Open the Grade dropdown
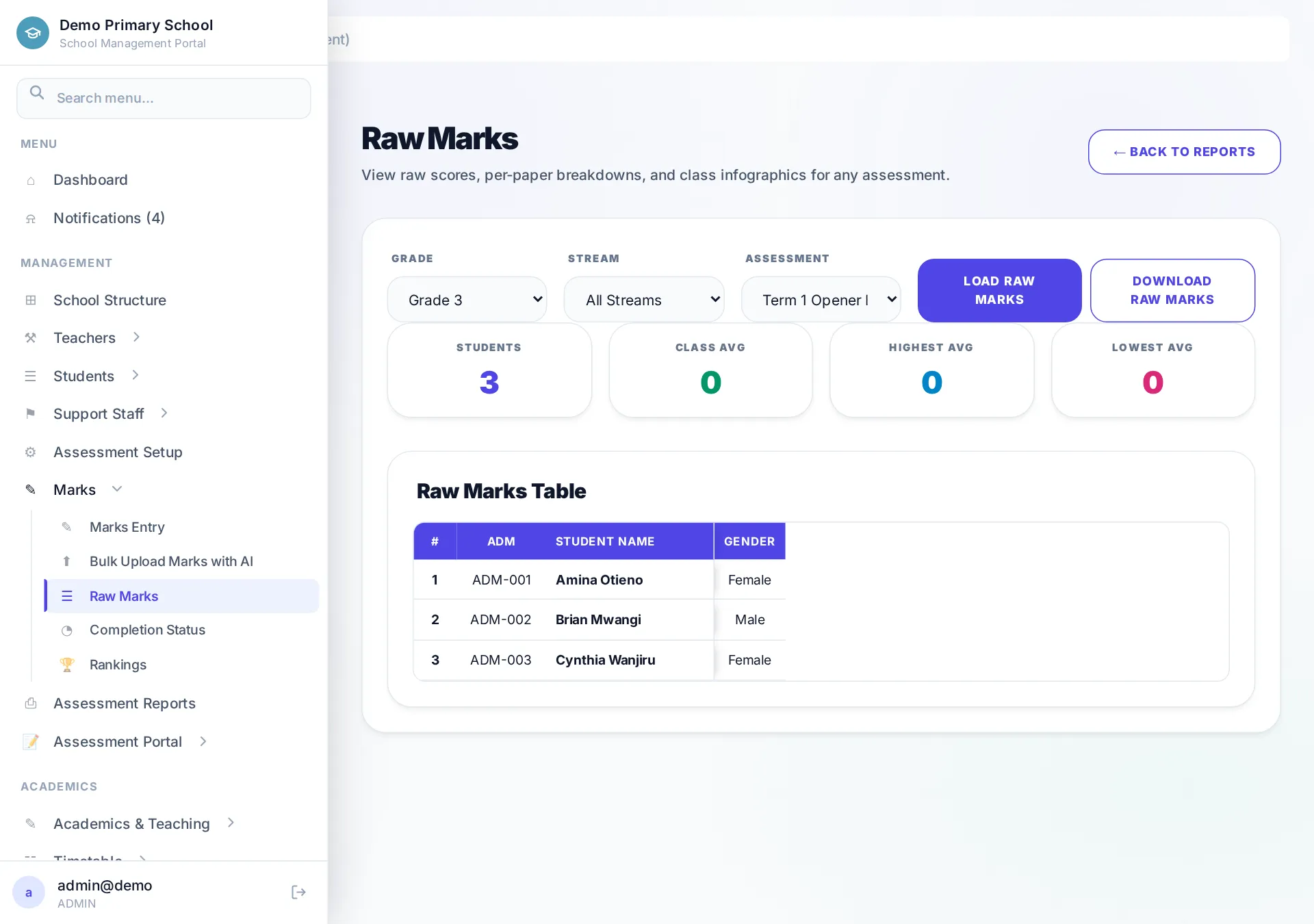This screenshot has height=924, width=1314. (x=467, y=300)
